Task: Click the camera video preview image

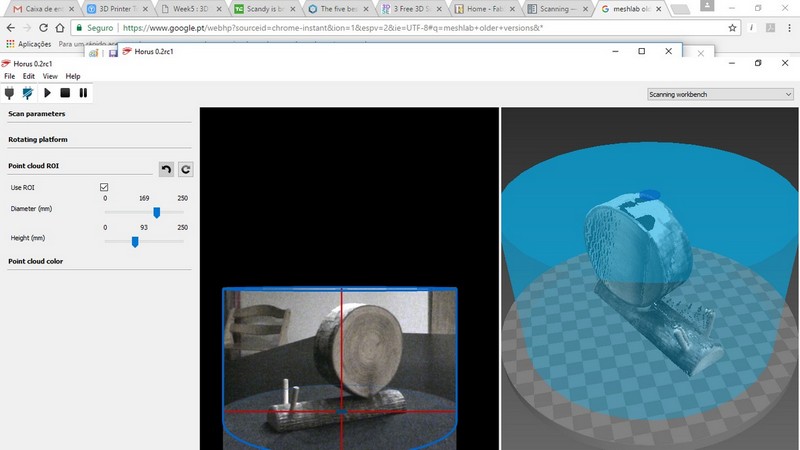Action: [x=340, y=368]
